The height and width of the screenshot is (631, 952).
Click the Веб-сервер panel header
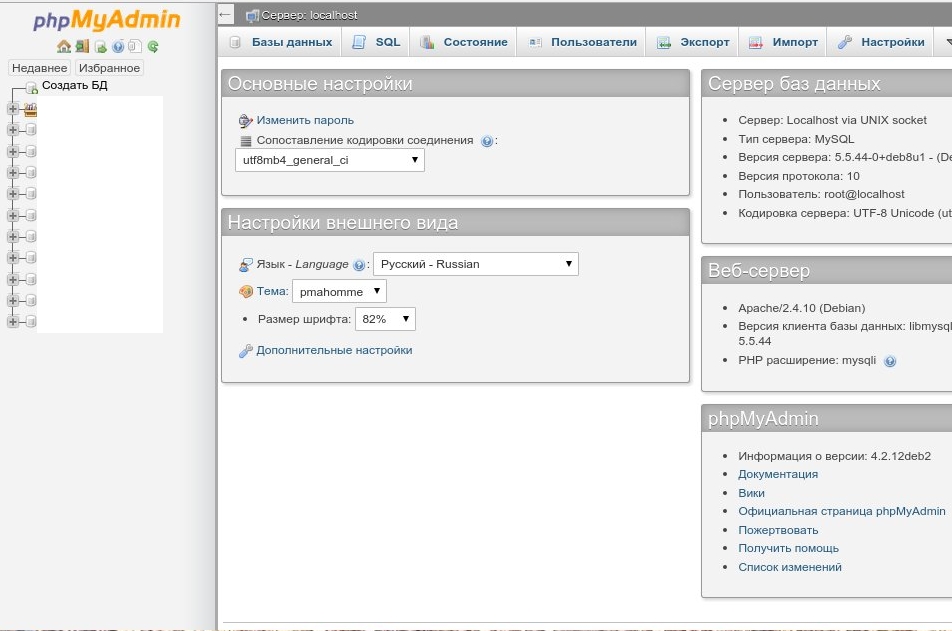pos(826,271)
